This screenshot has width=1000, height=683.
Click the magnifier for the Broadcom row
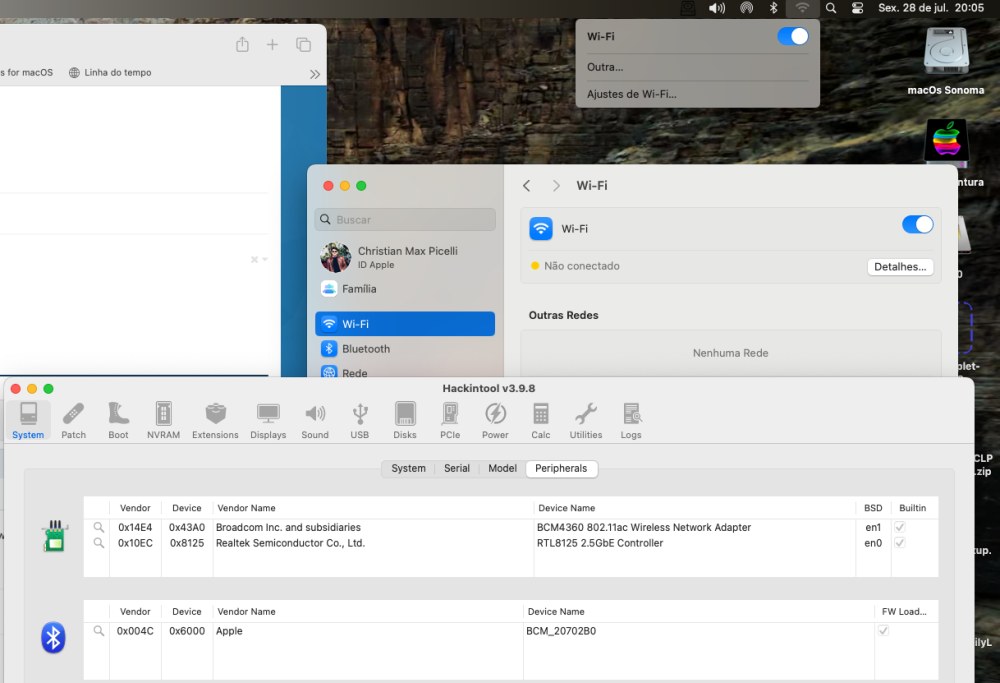click(x=98, y=527)
